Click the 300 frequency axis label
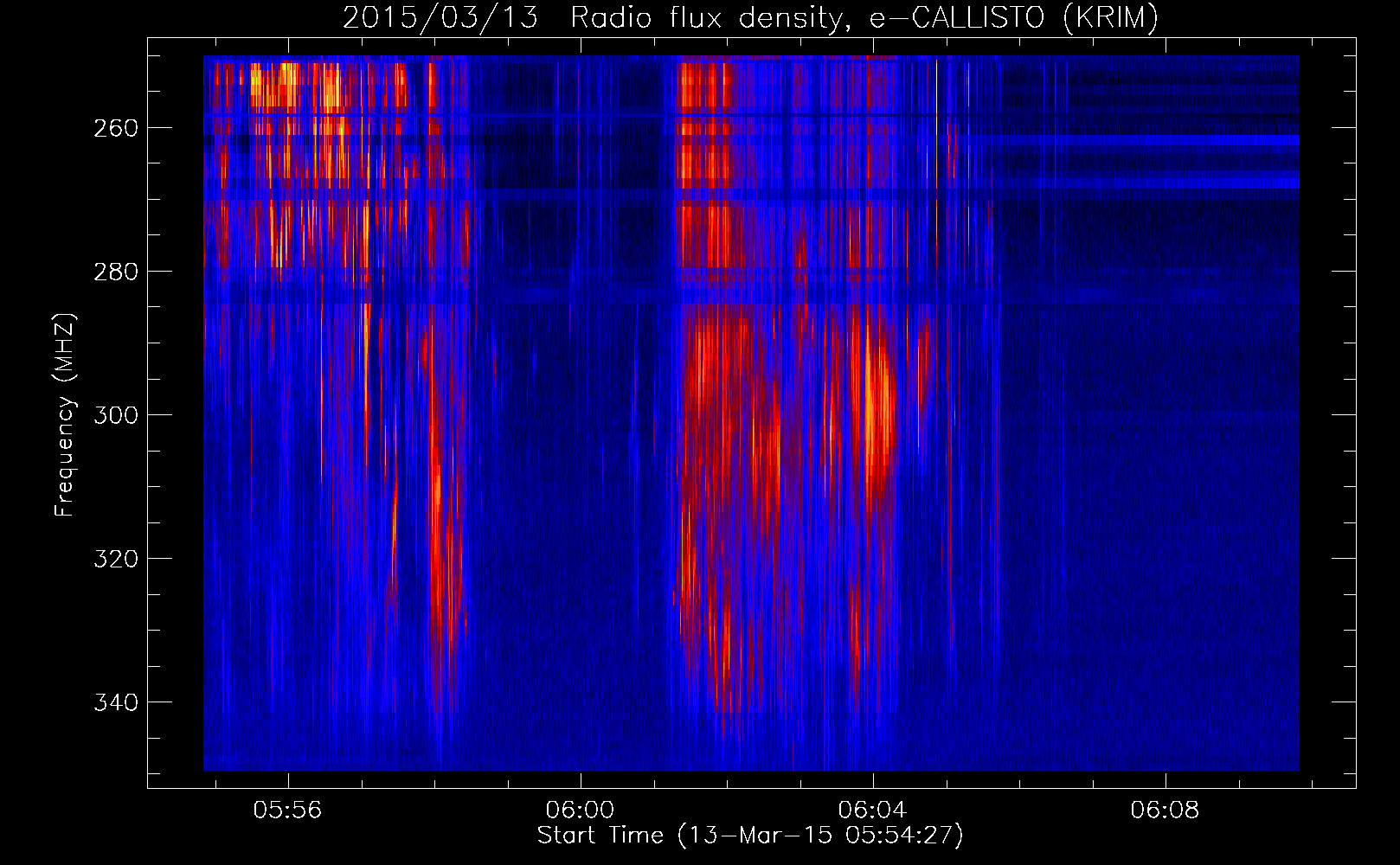 click(115, 415)
